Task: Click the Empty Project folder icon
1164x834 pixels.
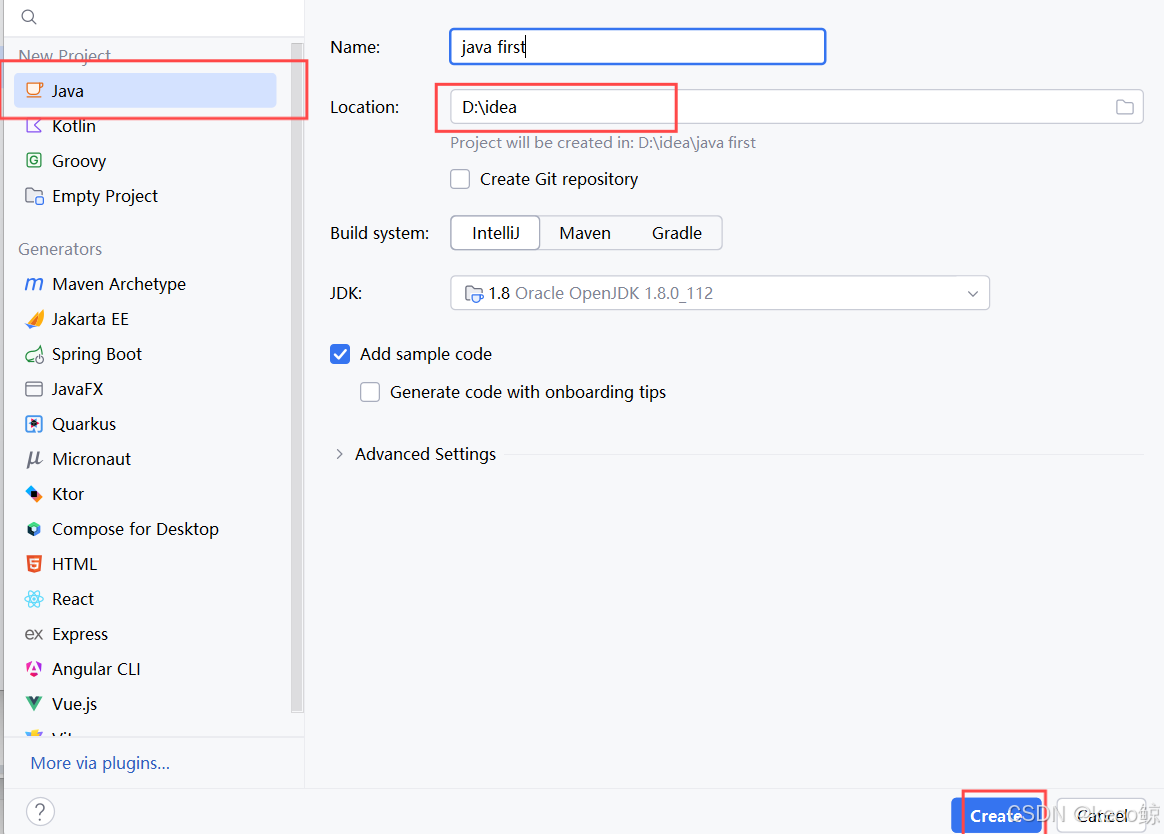Action: pyautogui.click(x=34, y=195)
